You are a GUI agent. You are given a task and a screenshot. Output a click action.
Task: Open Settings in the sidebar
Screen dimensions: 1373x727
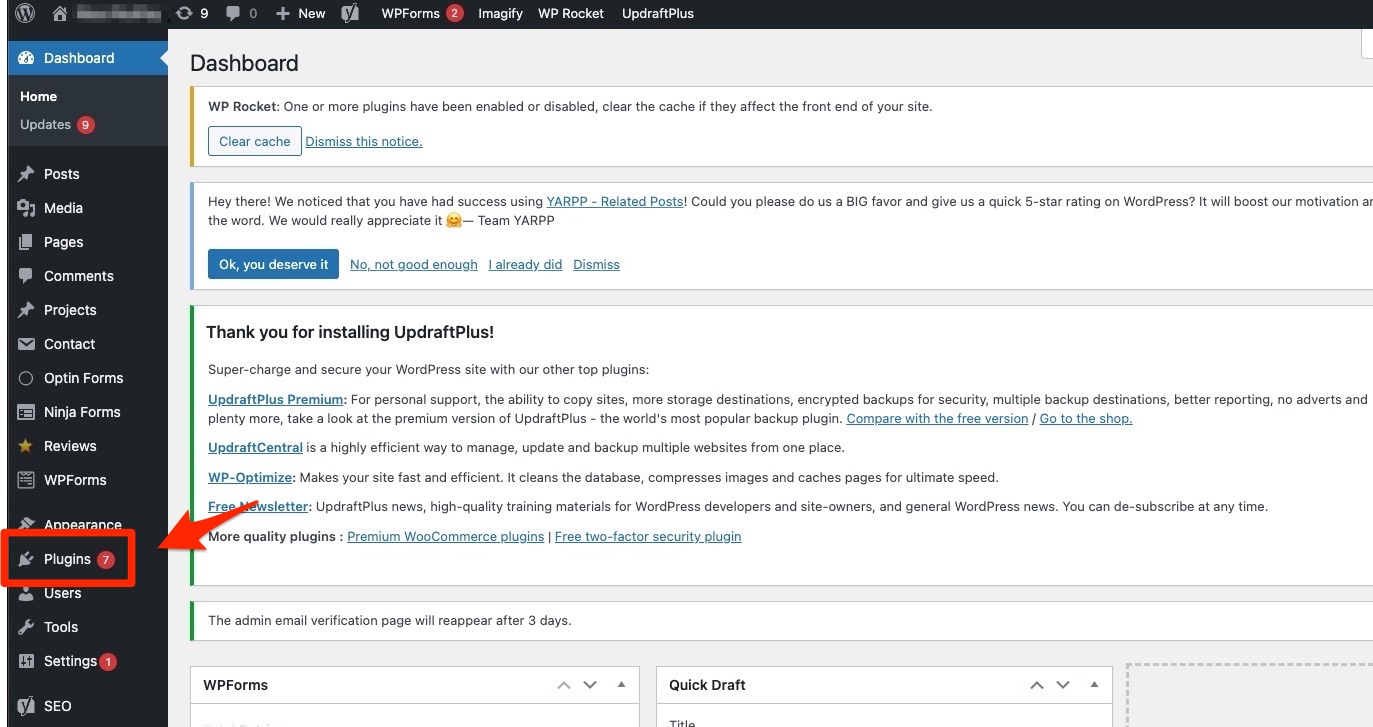[x=70, y=661]
